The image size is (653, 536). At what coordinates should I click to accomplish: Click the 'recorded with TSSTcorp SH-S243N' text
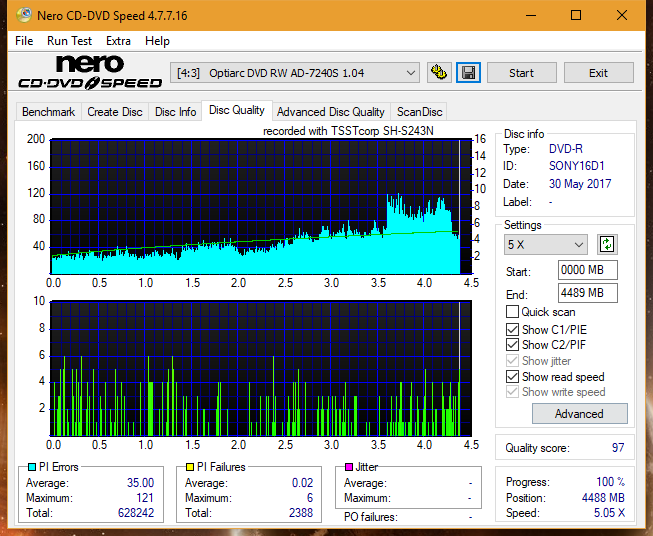(x=348, y=131)
